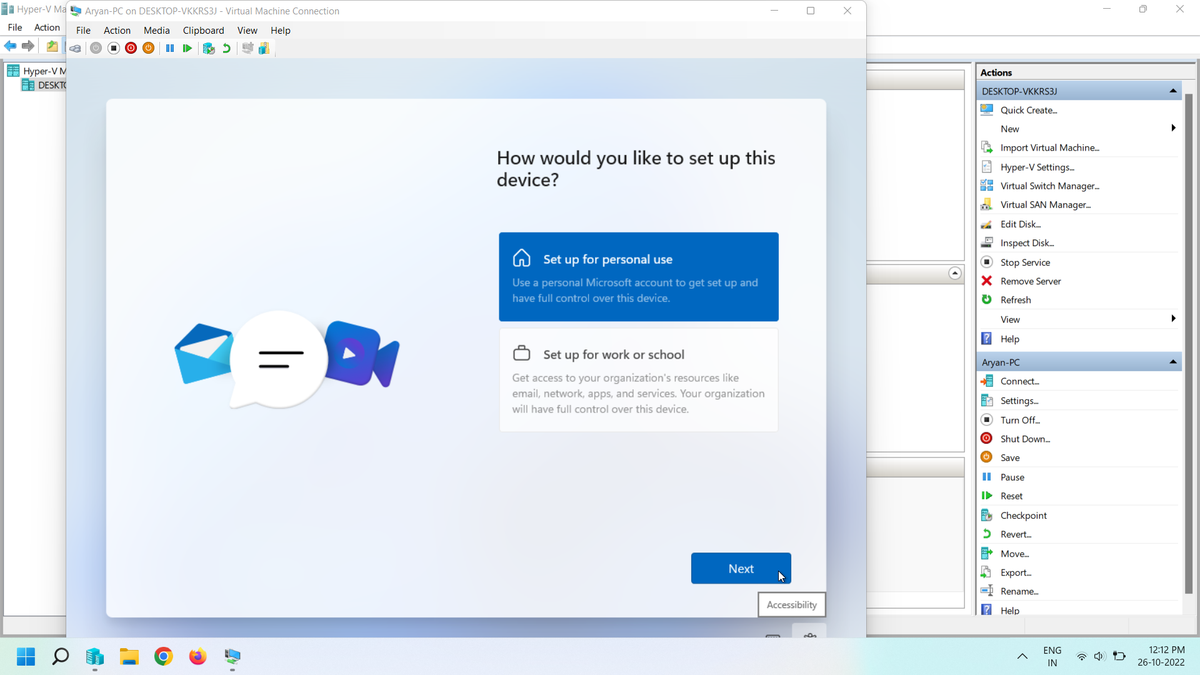The image size is (1200, 675).
Task: Open taskbar Search
Action: click(x=60, y=657)
